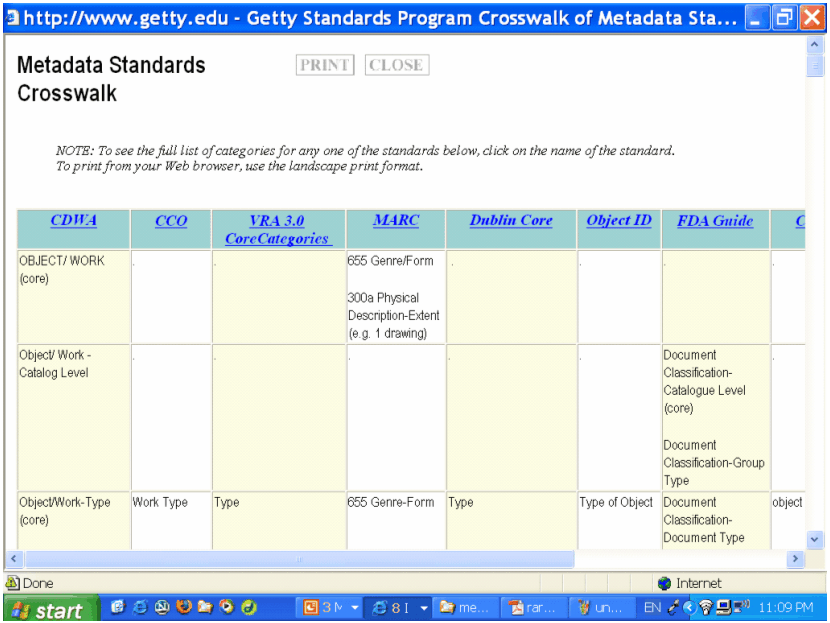This screenshot has height=623, width=830.
Task: Click the Internet zone globe icon
Action: 664,583
